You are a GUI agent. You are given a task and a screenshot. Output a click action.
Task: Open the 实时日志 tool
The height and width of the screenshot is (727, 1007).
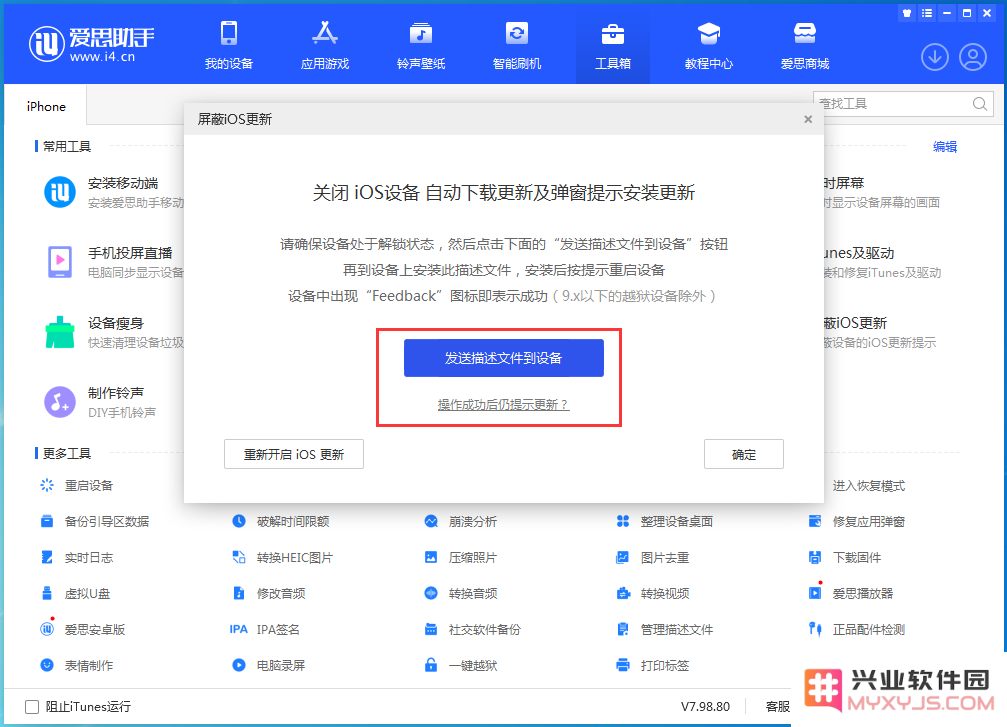pos(76,557)
